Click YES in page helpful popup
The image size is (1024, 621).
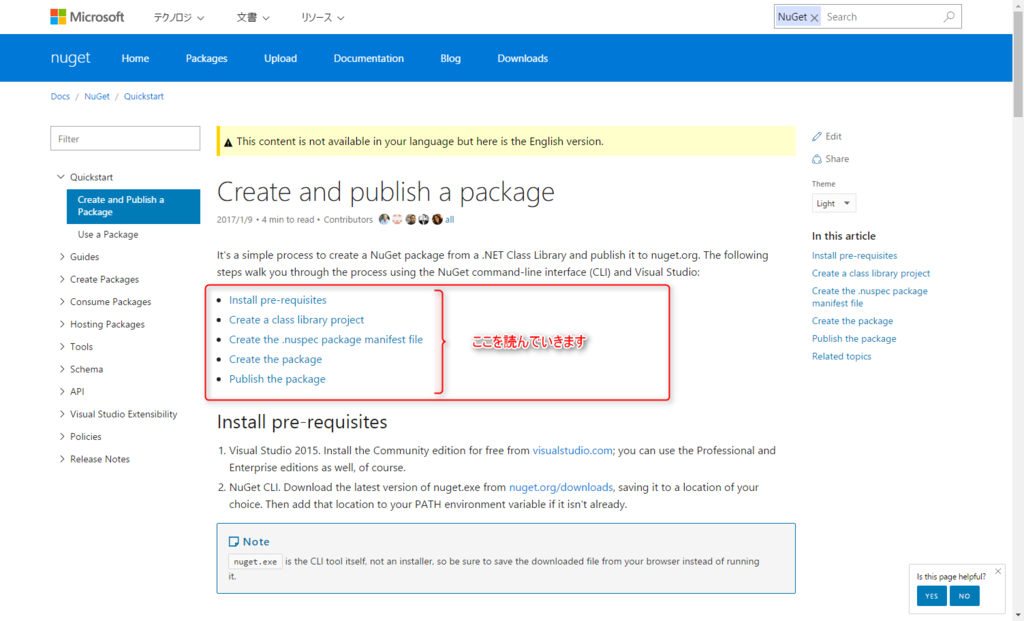931,596
